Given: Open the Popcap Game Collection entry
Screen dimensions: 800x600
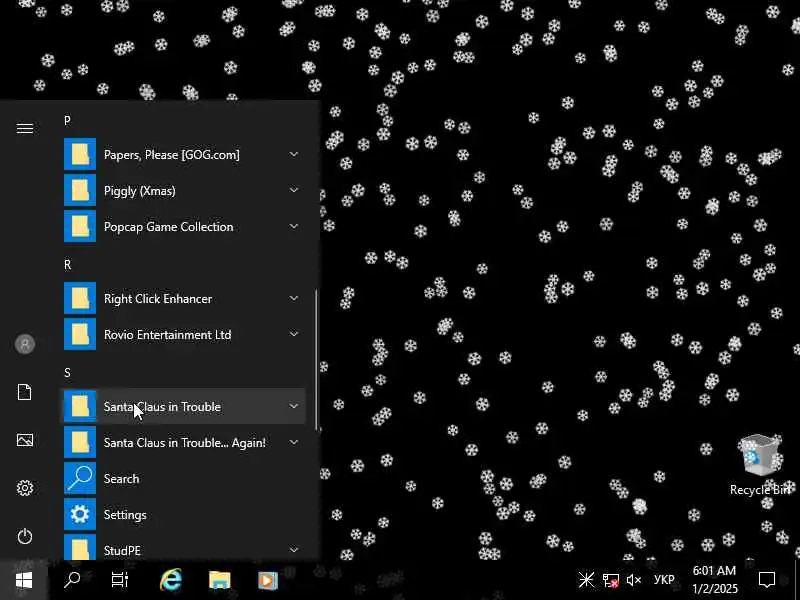Looking at the screenshot, I should point(183,226).
